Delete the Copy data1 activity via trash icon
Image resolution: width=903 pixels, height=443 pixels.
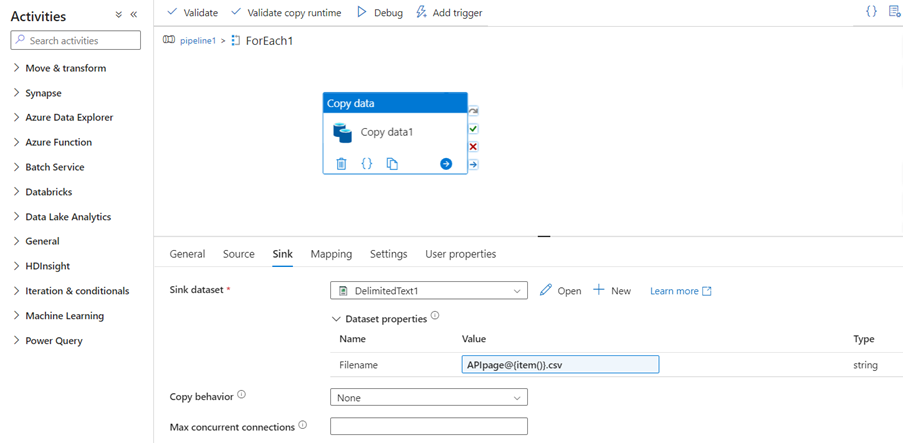coord(341,164)
